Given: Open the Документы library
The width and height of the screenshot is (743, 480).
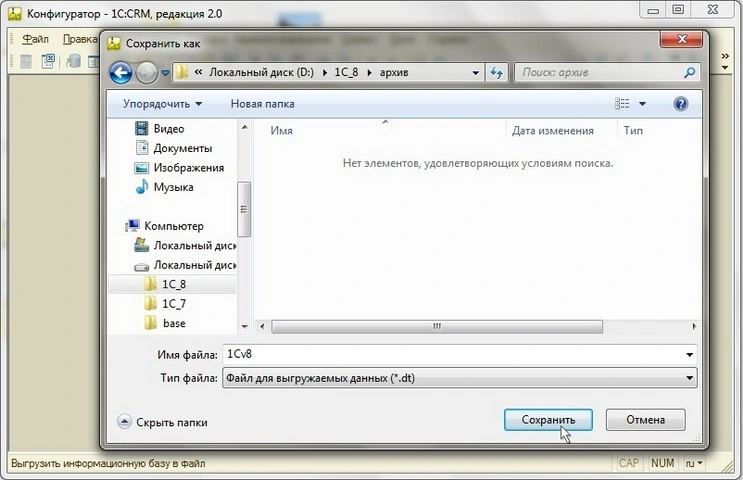Looking at the screenshot, I should [x=181, y=148].
